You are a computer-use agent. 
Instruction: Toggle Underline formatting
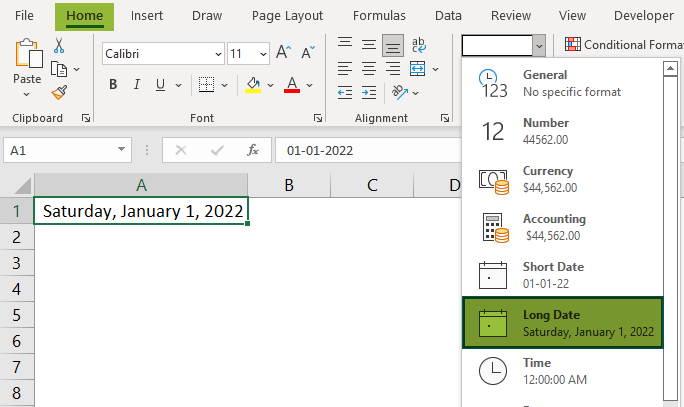pos(161,85)
